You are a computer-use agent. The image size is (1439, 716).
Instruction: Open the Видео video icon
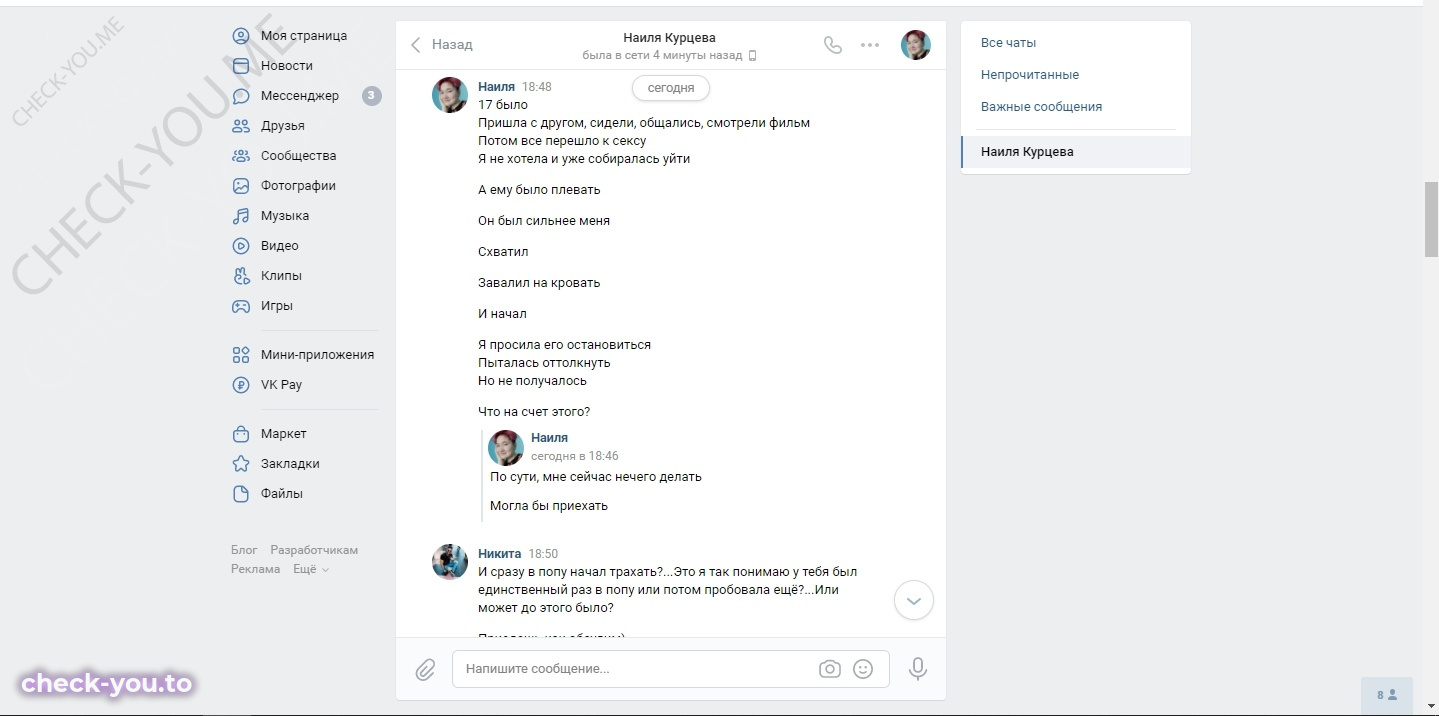point(241,246)
